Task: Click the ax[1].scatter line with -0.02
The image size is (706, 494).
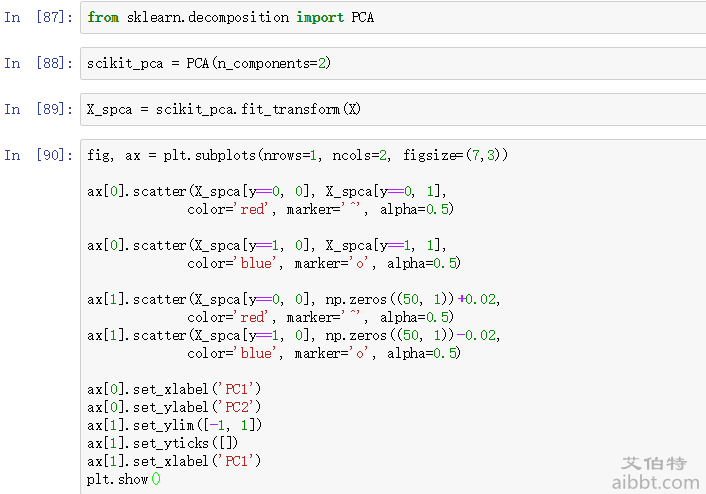Action: [294, 335]
